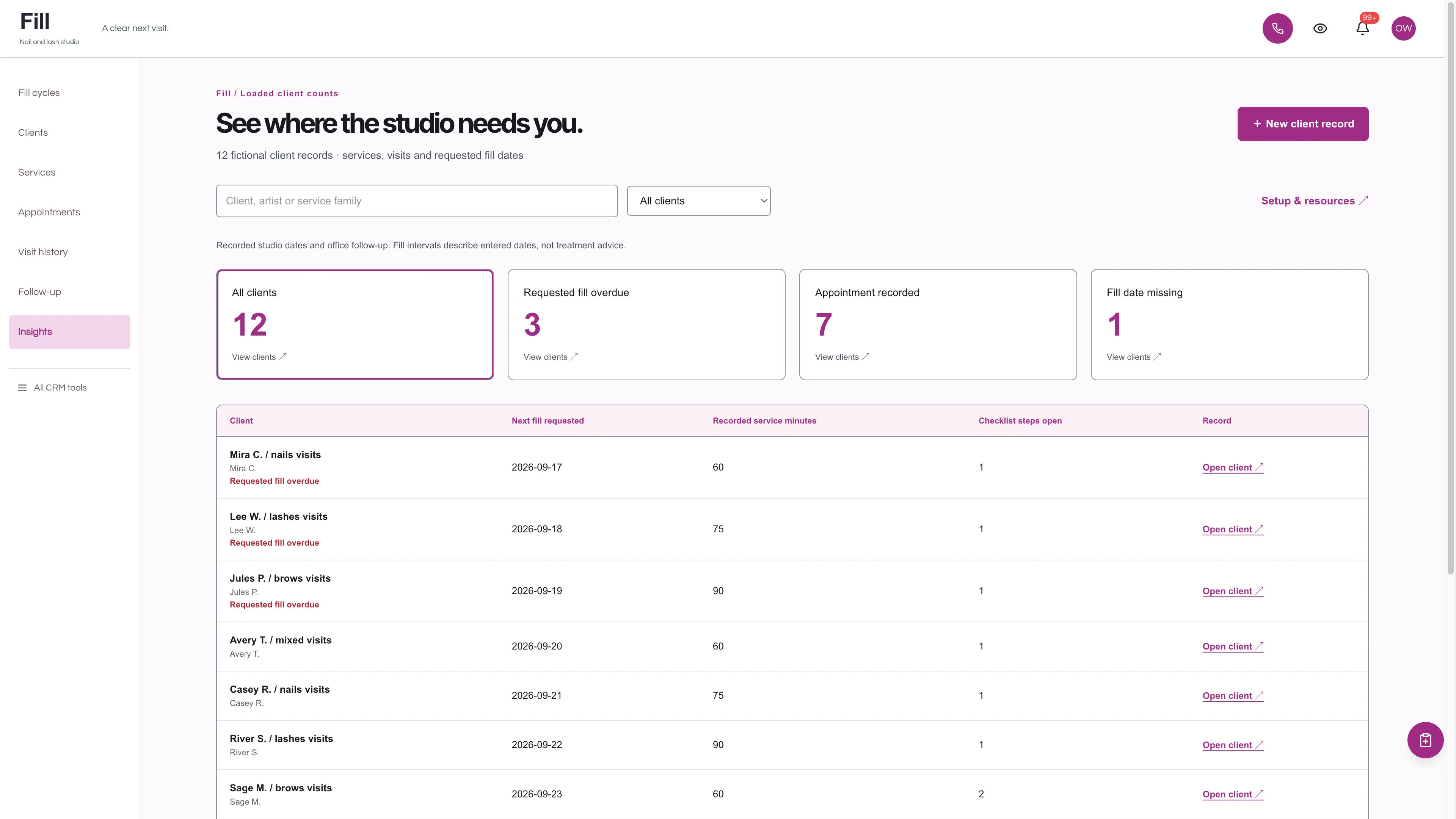Click the date 2026-09-19

(537, 591)
